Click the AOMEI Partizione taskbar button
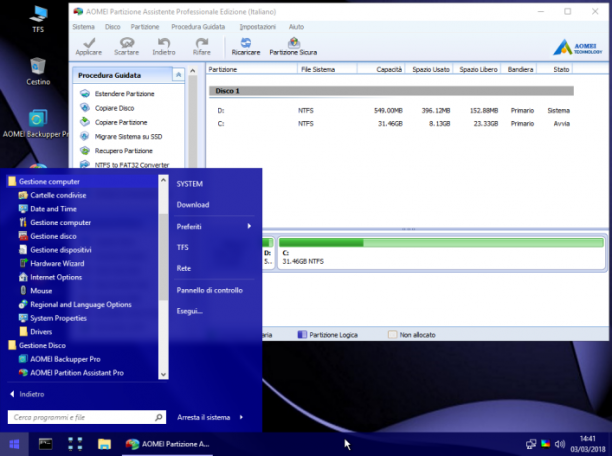The width and height of the screenshot is (612, 456). coord(167,444)
